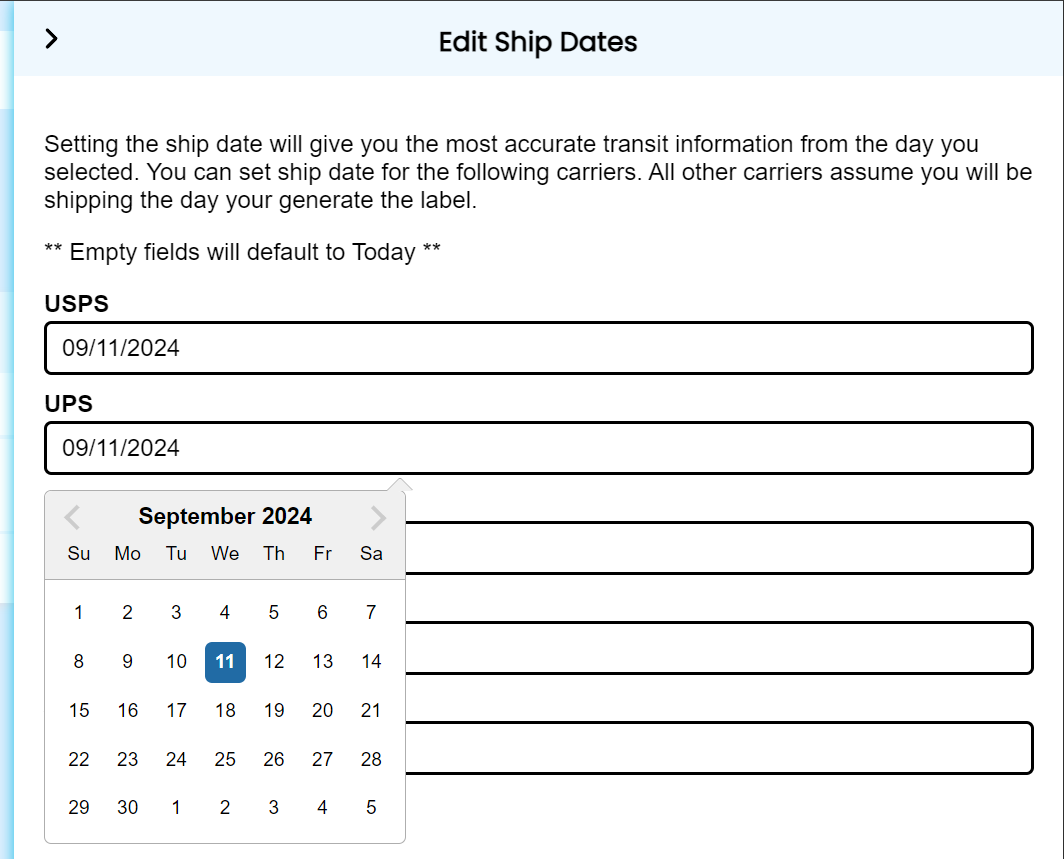Image resolution: width=1064 pixels, height=859 pixels.
Task: Click third carrier date field below UPS
Action: (718, 548)
